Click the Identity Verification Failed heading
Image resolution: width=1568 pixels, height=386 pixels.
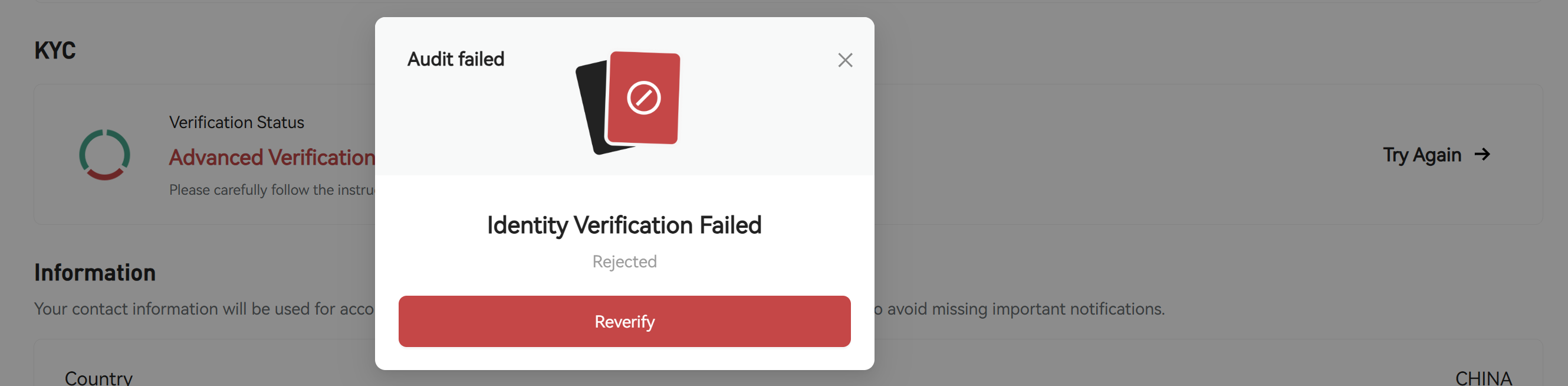[624, 225]
